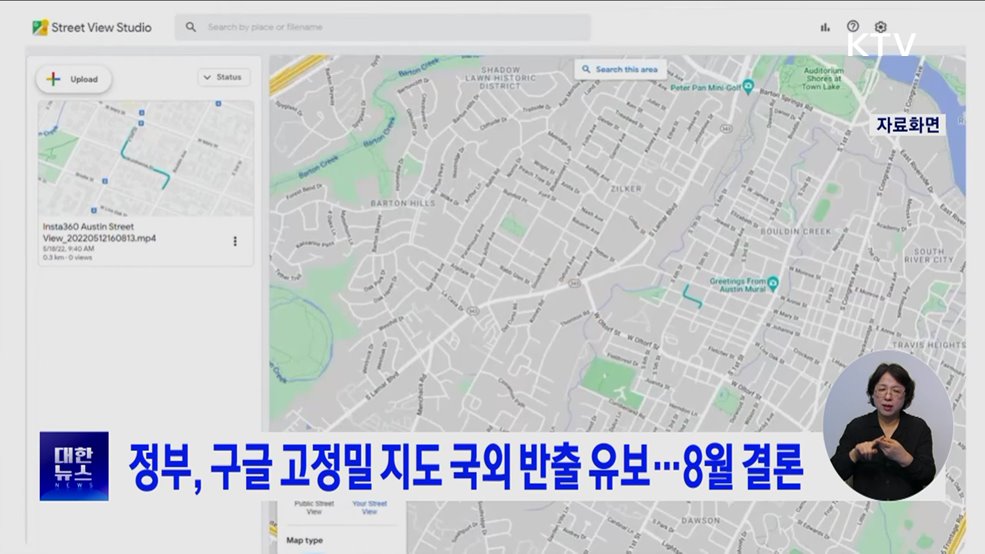985x554 pixels.
Task: Select the Insta360 Austin Street View filename
Action: 99,232
